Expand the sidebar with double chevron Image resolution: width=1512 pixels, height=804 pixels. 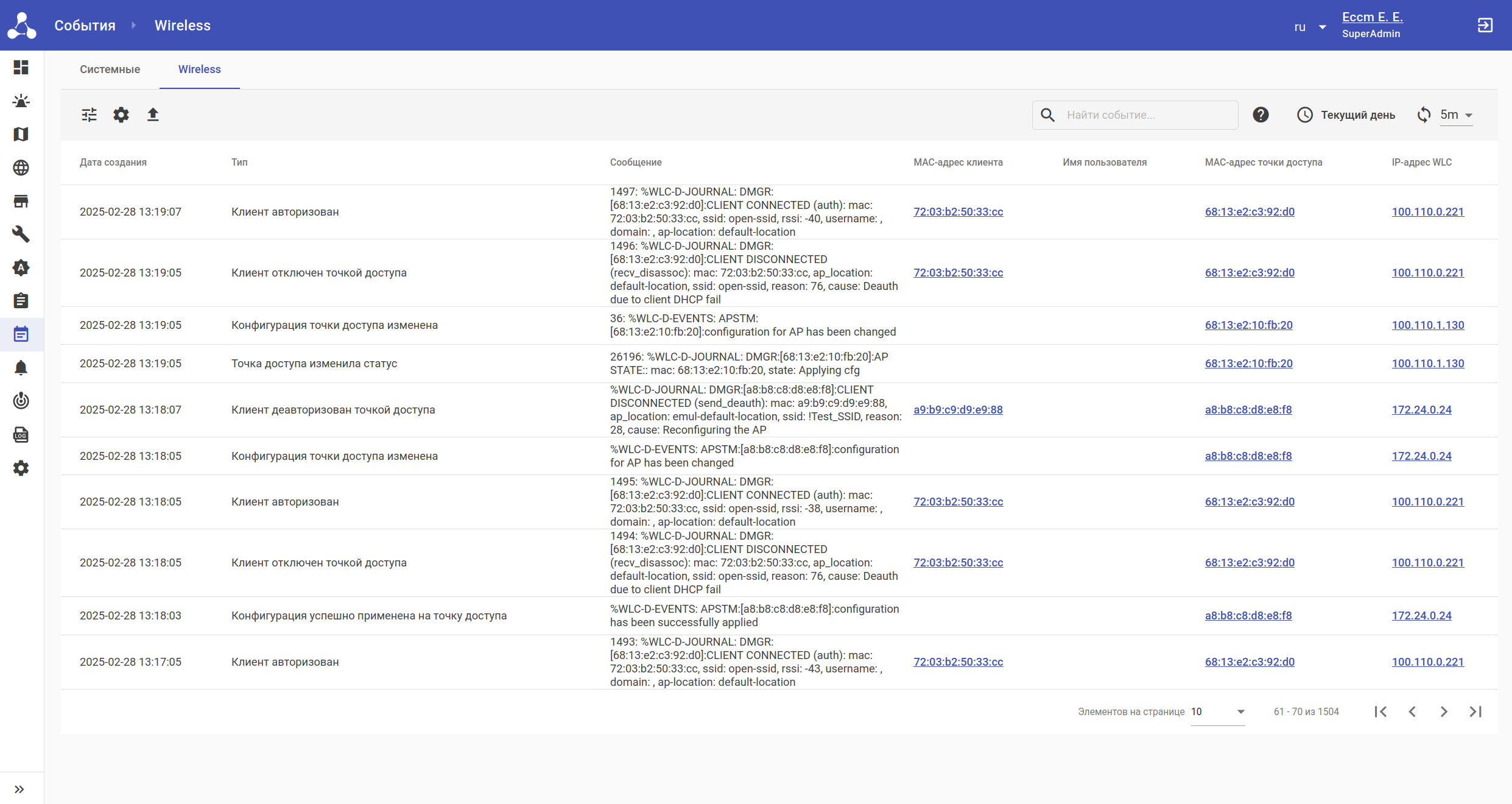point(19,789)
